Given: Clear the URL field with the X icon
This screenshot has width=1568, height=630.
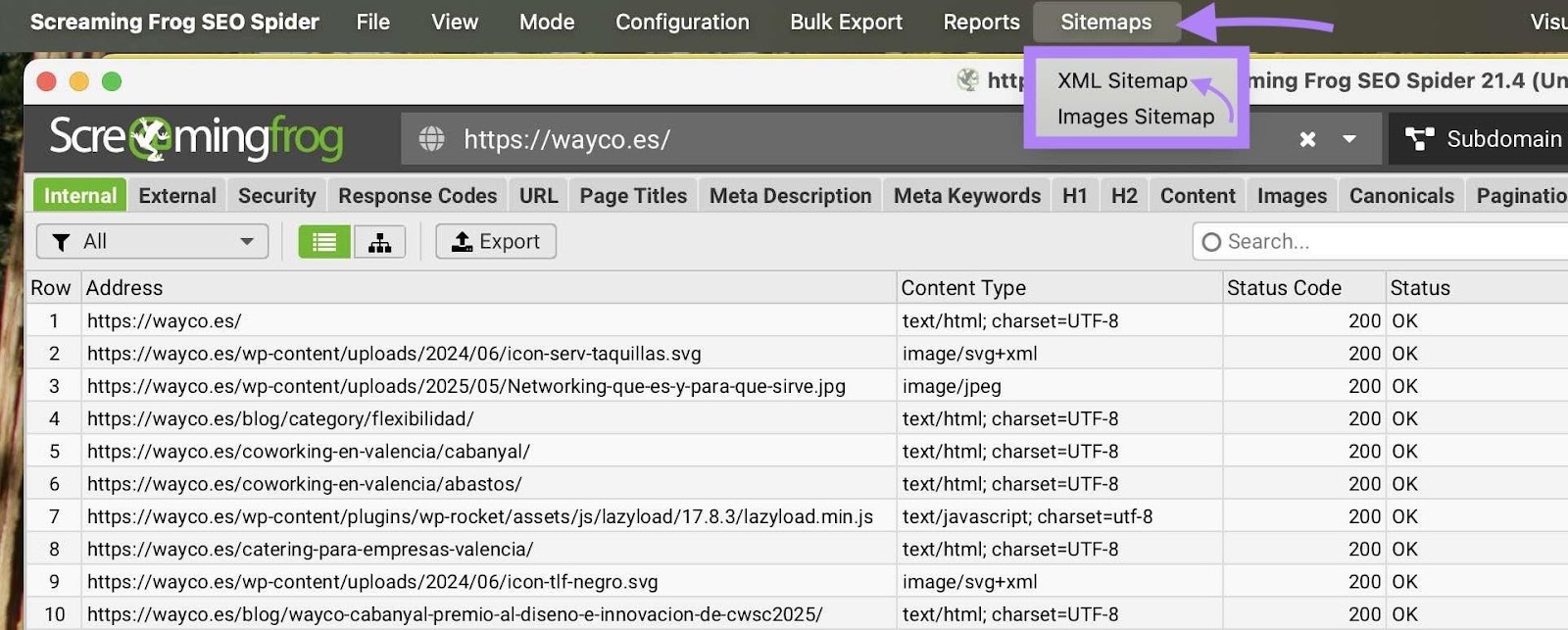Looking at the screenshot, I should click(x=1307, y=139).
